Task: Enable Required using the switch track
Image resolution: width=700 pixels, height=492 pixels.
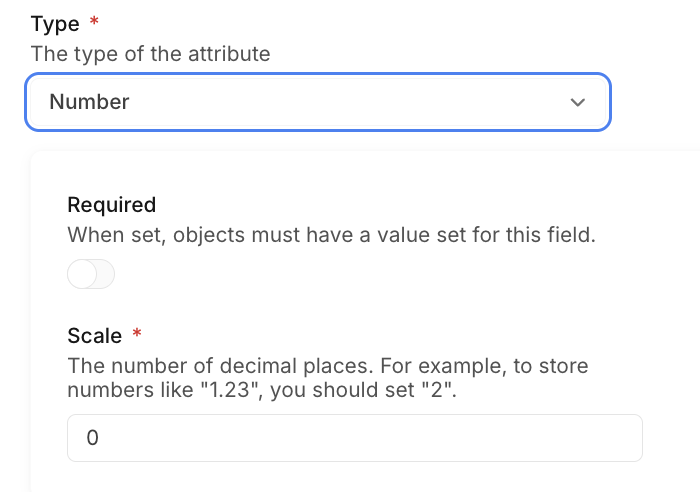Action: pos(102,274)
